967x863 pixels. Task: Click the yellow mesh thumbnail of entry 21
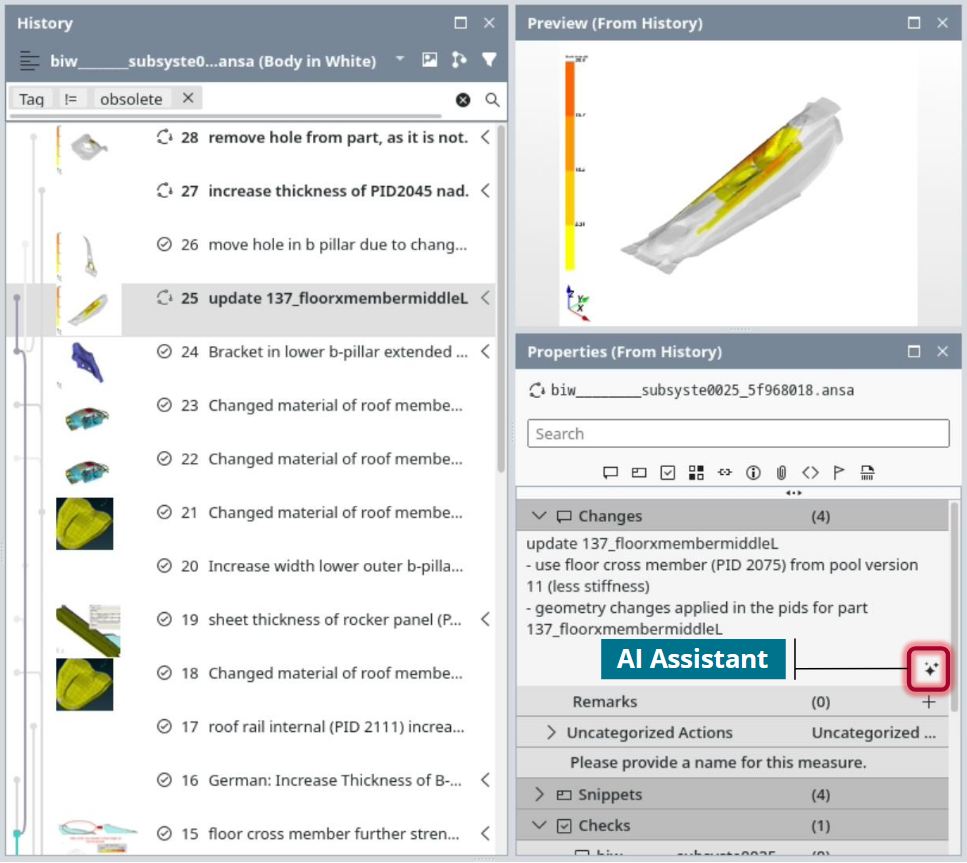coord(85,523)
